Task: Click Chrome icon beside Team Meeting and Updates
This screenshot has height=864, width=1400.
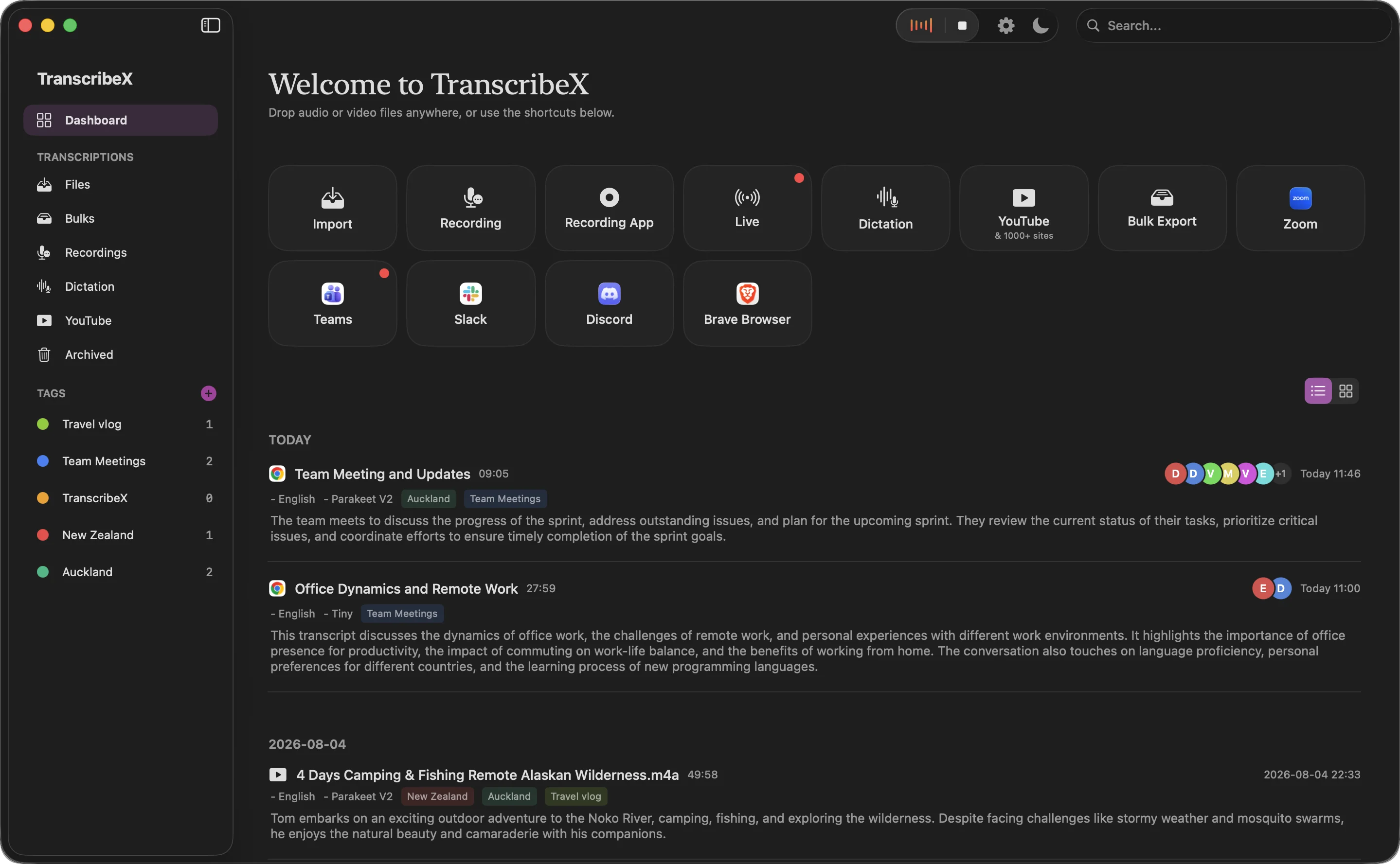Action: click(x=277, y=474)
